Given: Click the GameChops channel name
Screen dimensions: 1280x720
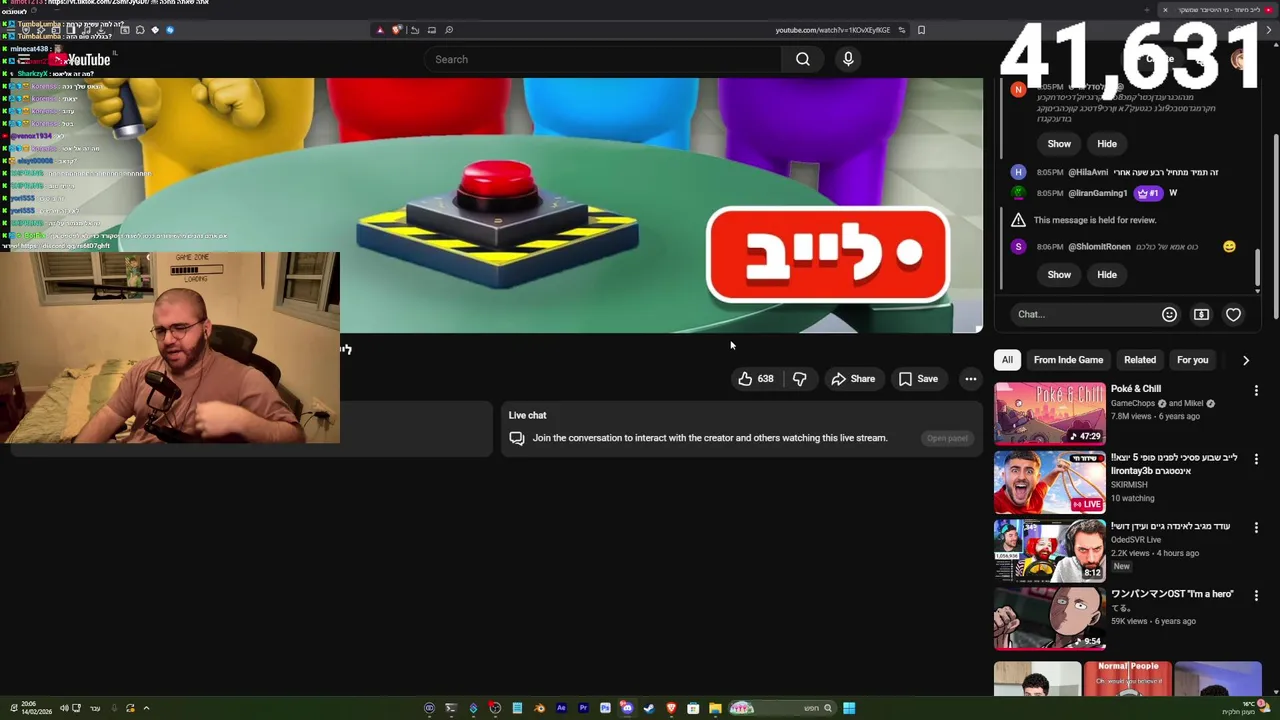Looking at the screenshot, I should click(1133, 403).
